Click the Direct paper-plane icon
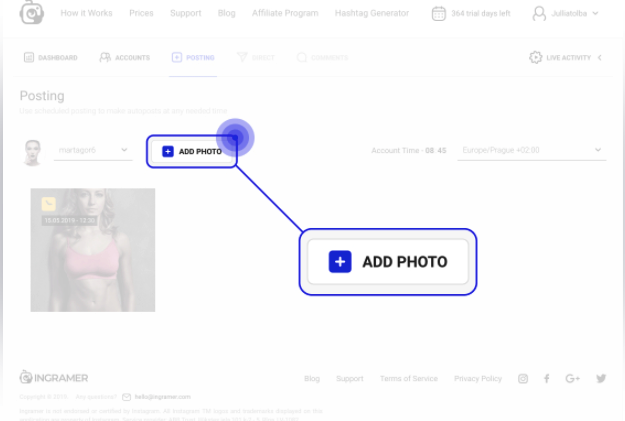Image resolution: width=625 pixels, height=421 pixels. 242,57
